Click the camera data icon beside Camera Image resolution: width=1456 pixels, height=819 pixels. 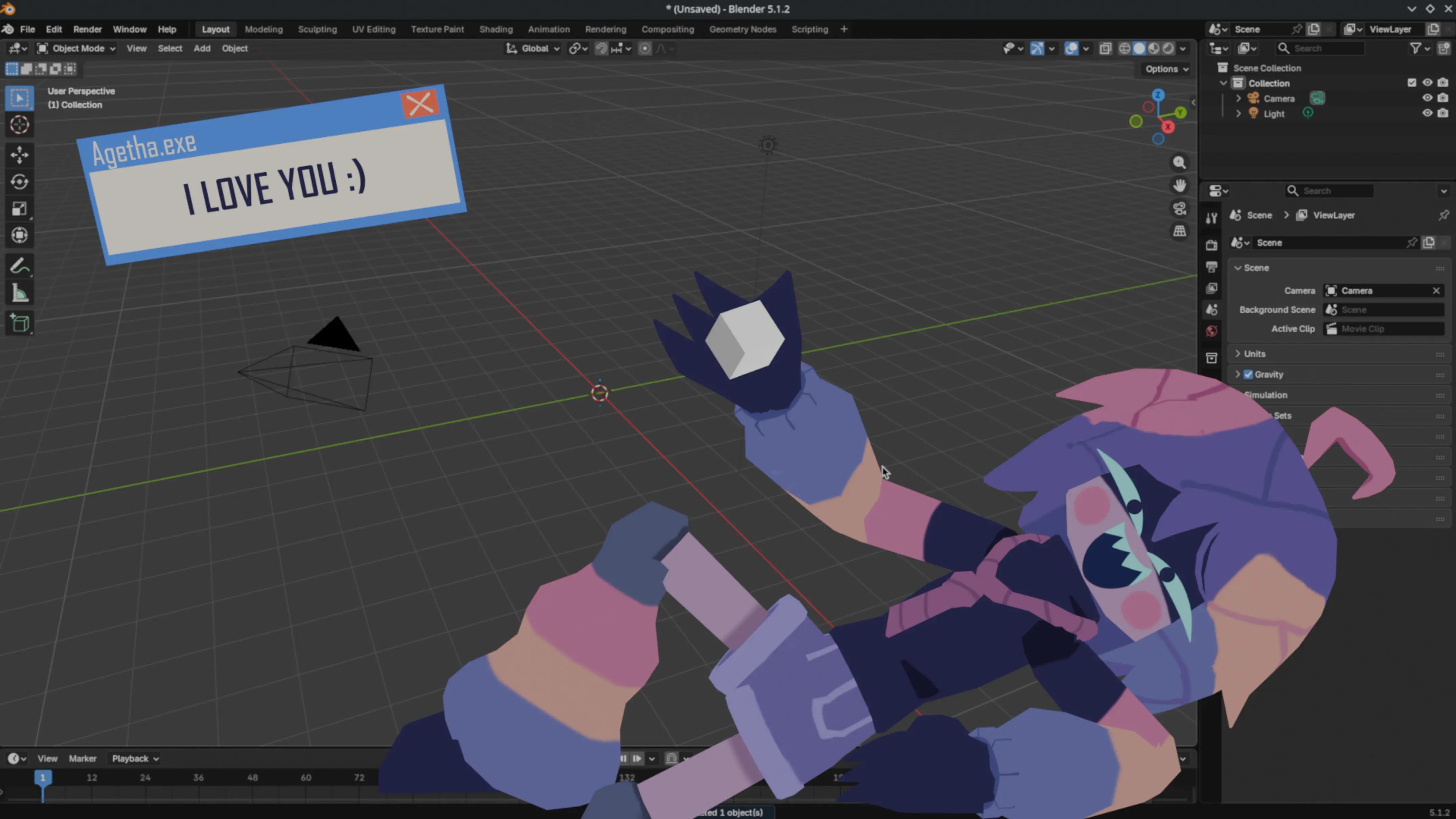pyautogui.click(x=1318, y=98)
